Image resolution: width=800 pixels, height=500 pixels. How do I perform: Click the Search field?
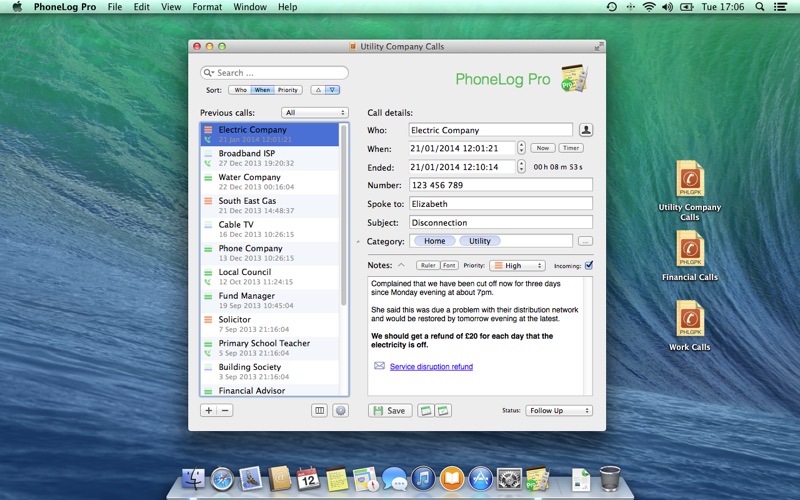(274, 72)
